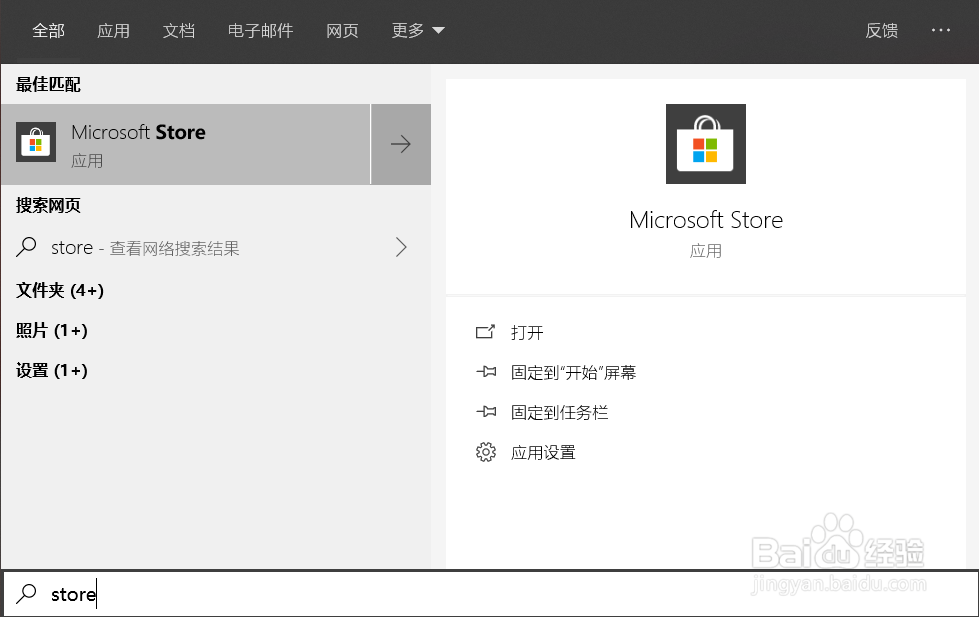Click the Microsoft Store icon in best match
Screen dimensions: 979x617
coord(36,144)
